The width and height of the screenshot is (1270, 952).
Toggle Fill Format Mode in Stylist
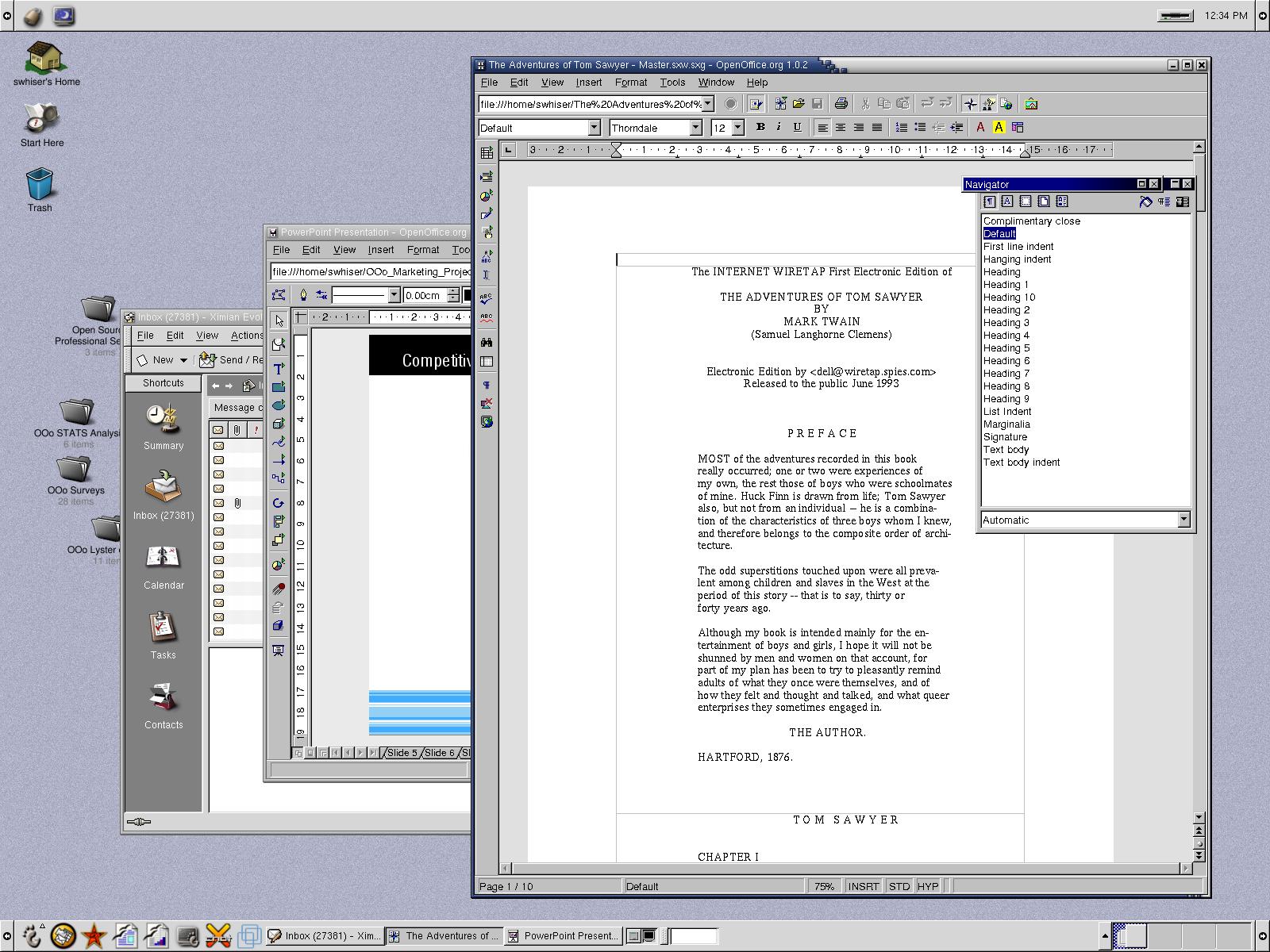coord(1145,202)
